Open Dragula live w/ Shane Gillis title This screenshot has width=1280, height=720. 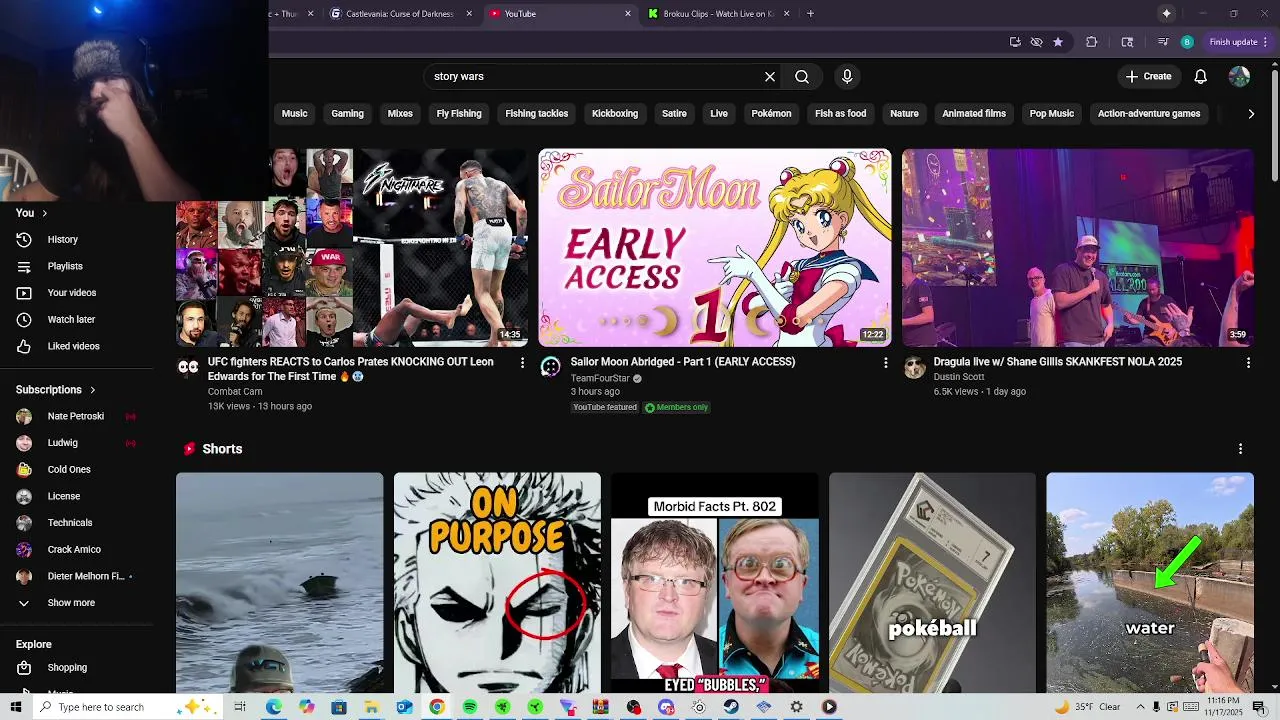[1058, 362]
